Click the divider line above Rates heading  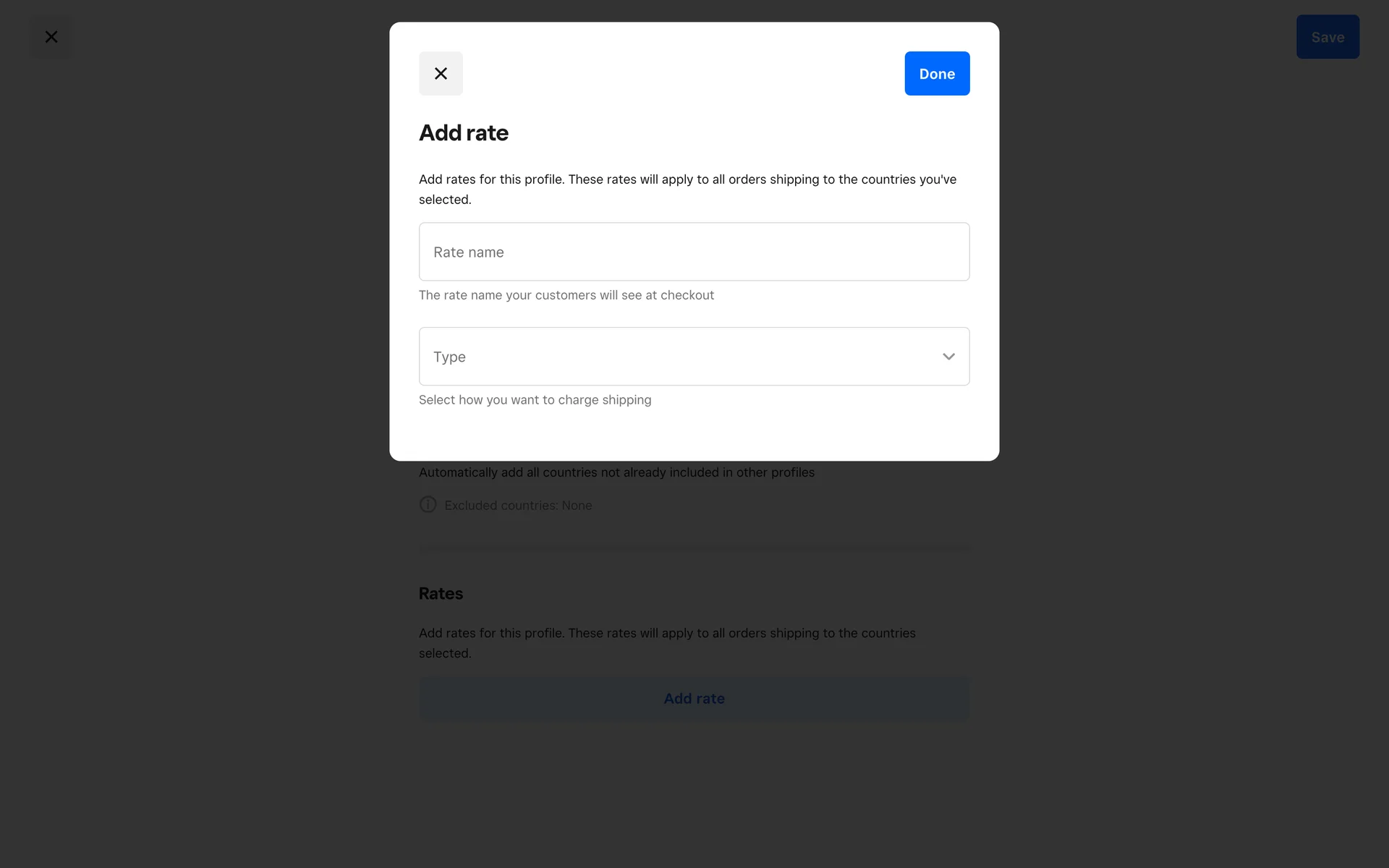click(x=694, y=549)
